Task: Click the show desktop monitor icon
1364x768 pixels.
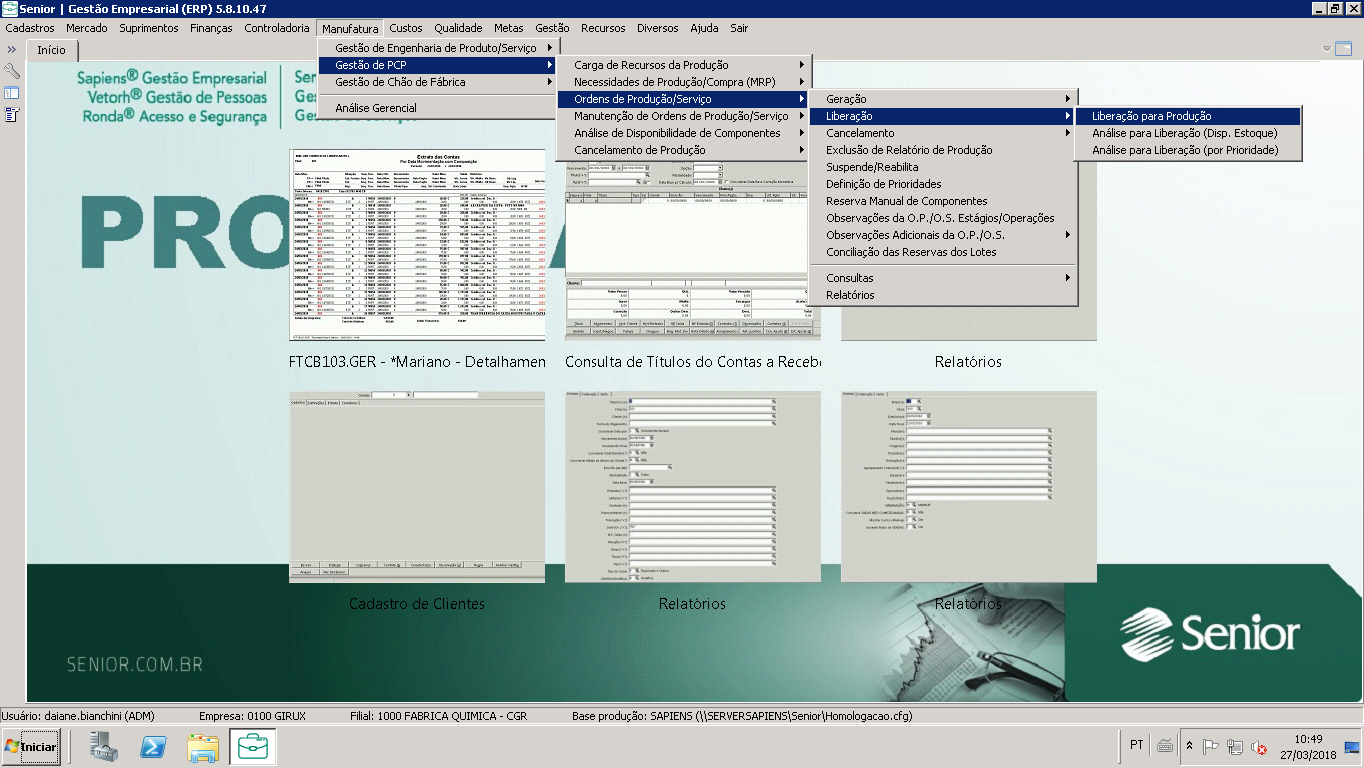Action: [1352, 747]
